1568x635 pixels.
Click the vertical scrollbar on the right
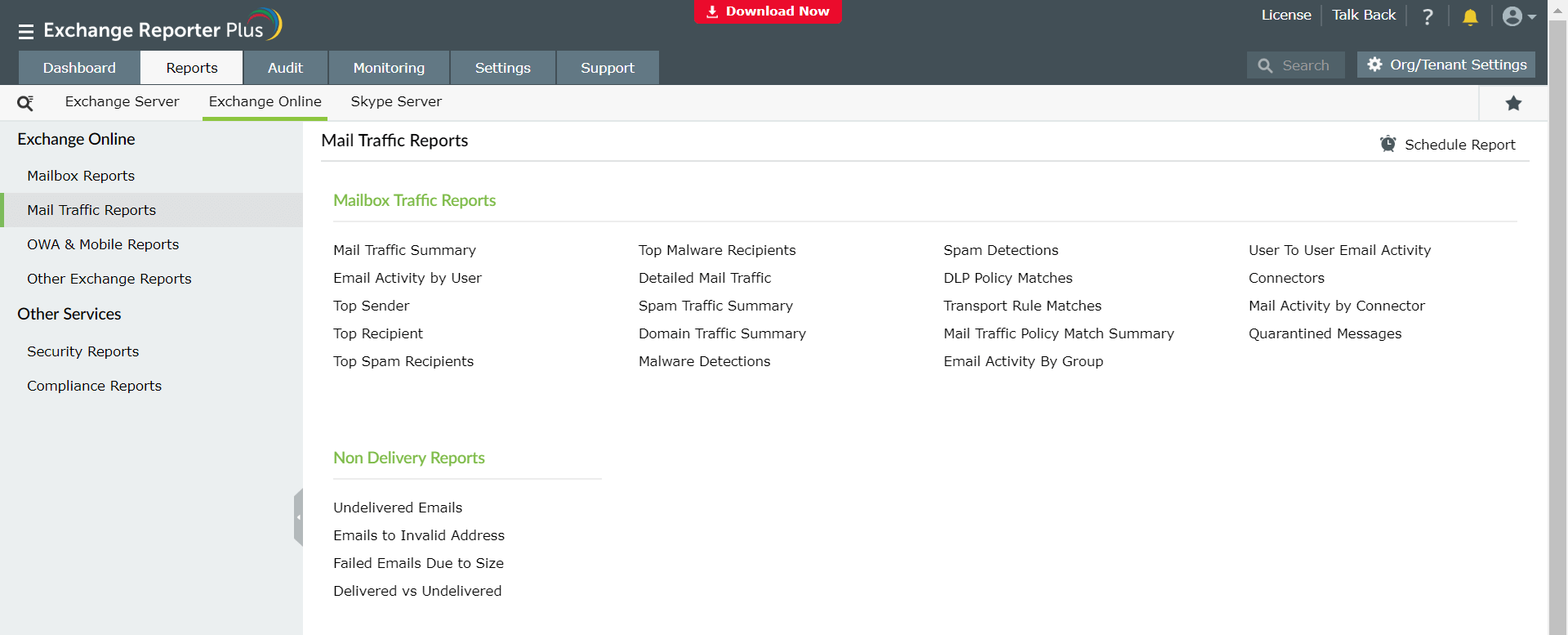point(1557,327)
